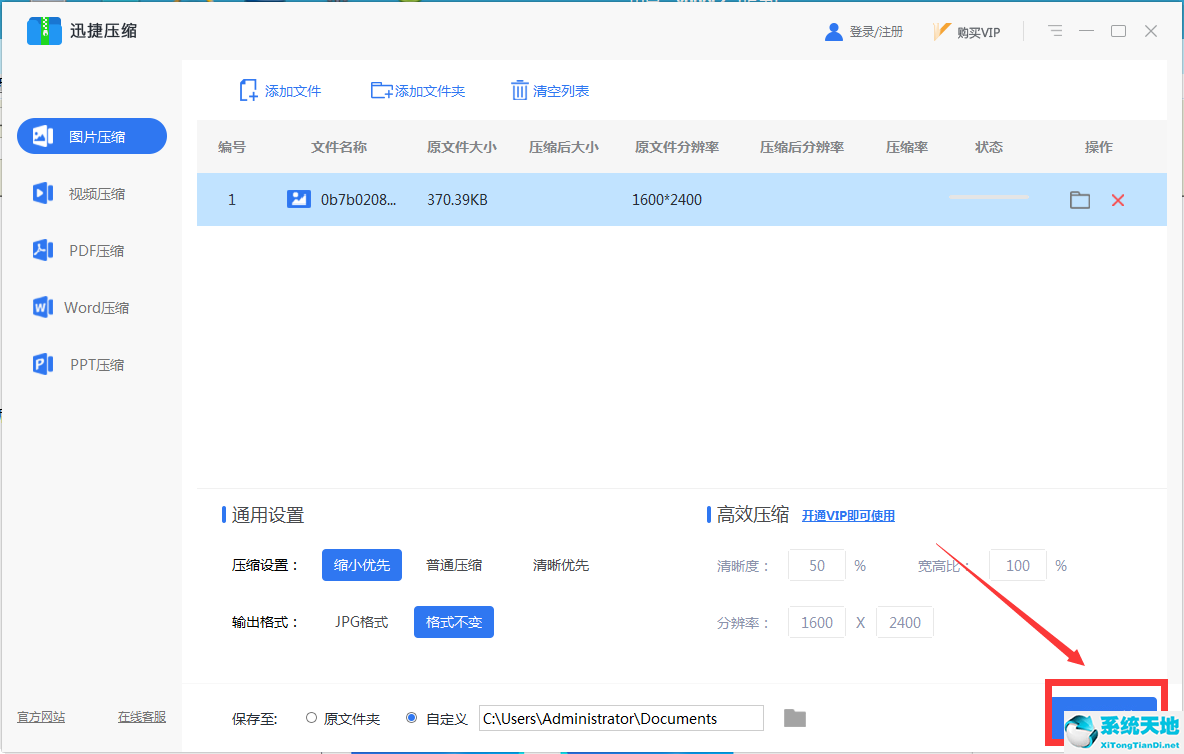Viewport: 1184px width, 754px height.
Task: Click the 原文件分辨率 column header
Action: (x=677, y=147)
